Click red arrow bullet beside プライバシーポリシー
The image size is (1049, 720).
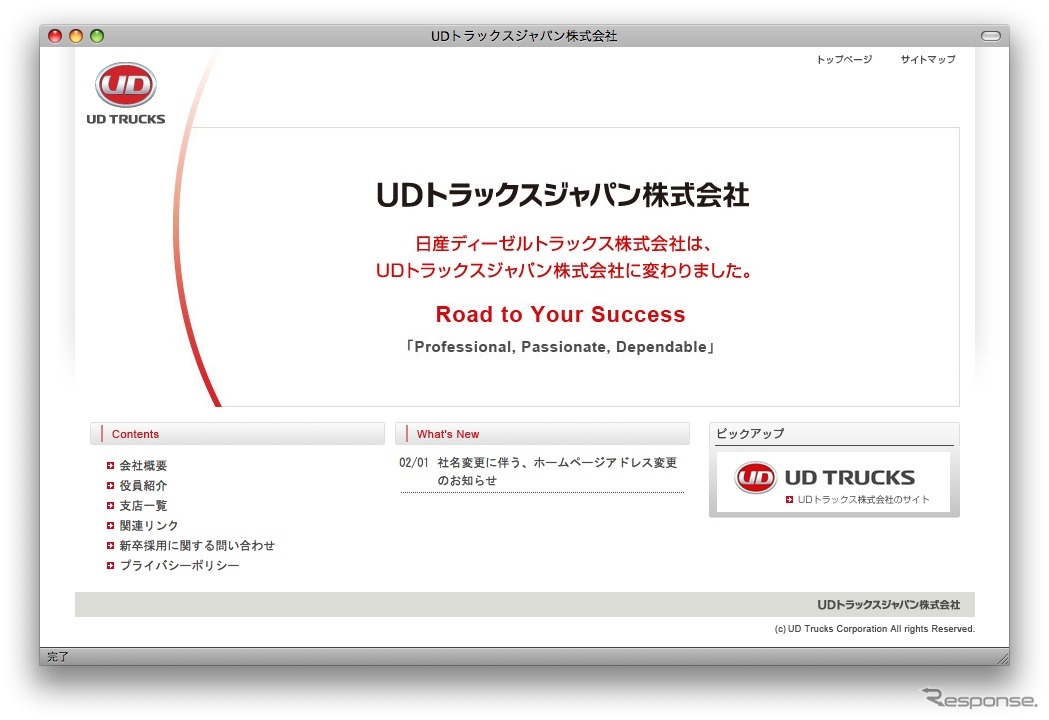tap(110, 565)
